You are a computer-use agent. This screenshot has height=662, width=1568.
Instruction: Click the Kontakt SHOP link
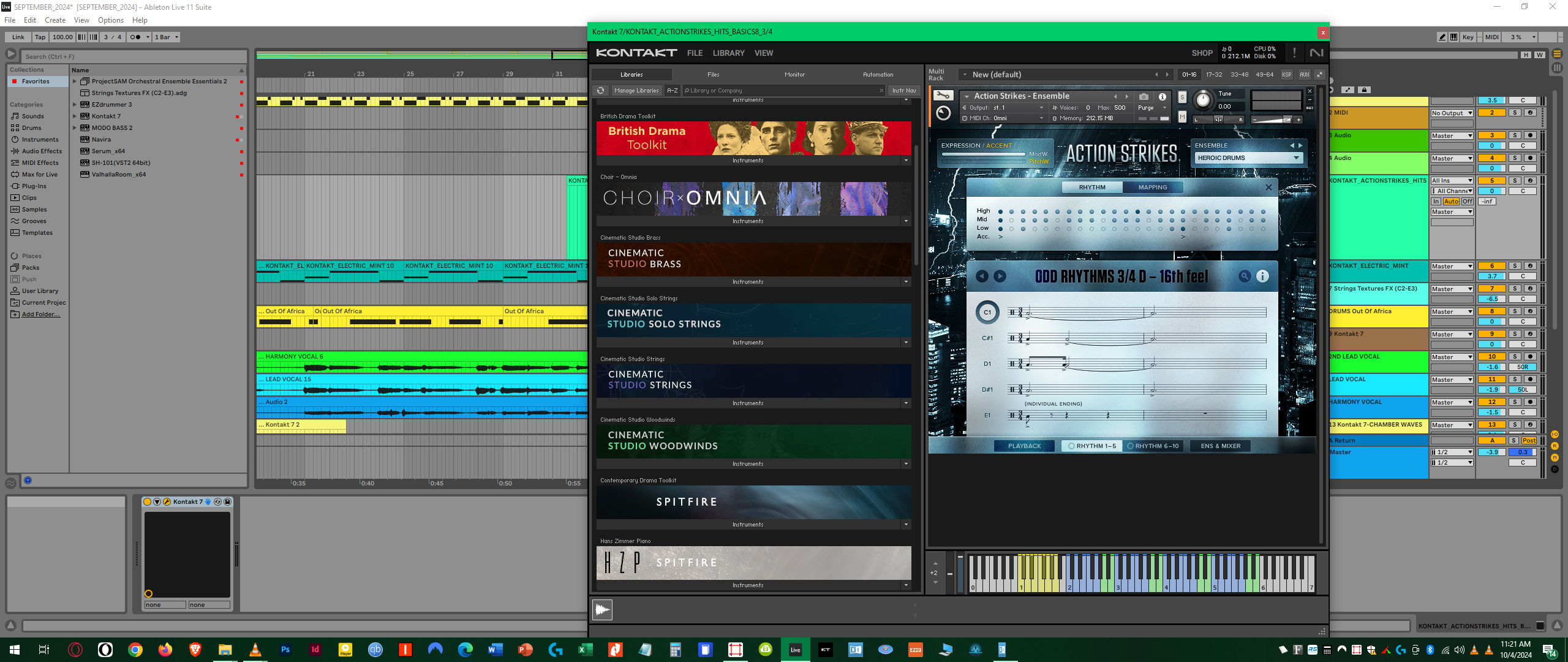pyautogui.click(x=1202, y=53)
